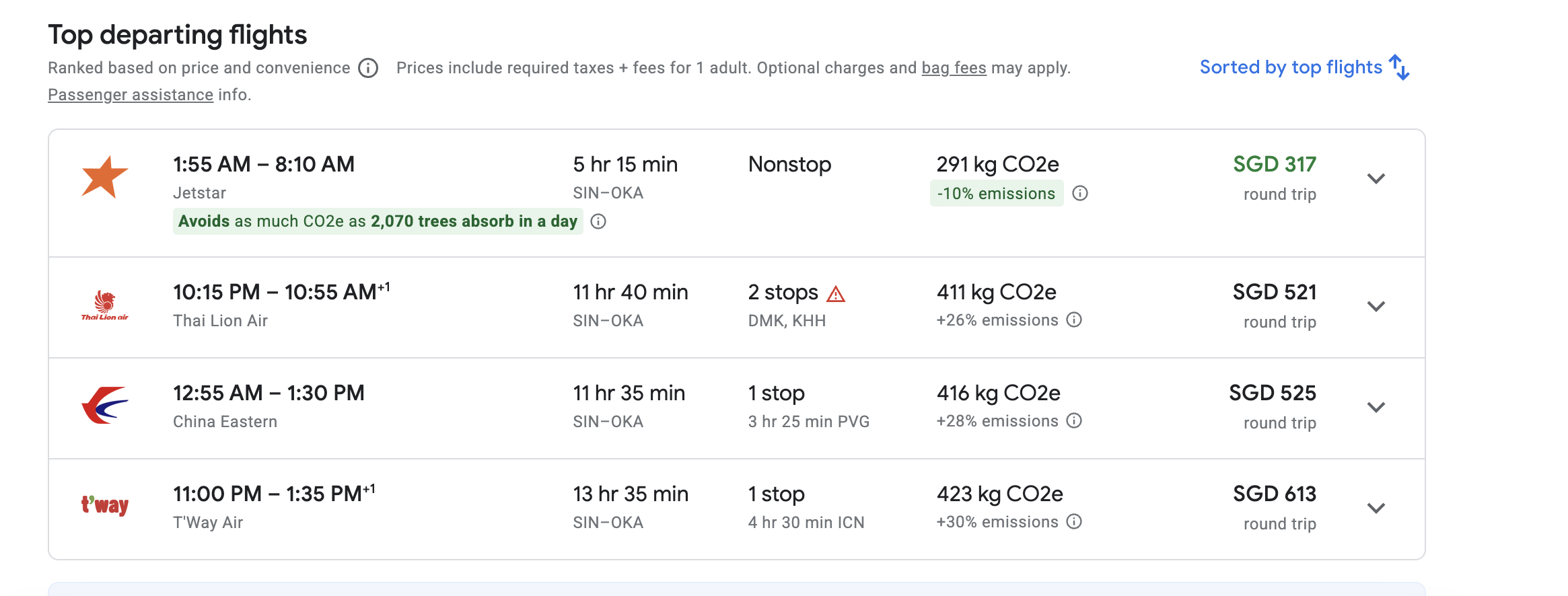Open emissions info for China Eastern flight
The width and height of the screenshot is (1568, 596).
point(1075,420)
